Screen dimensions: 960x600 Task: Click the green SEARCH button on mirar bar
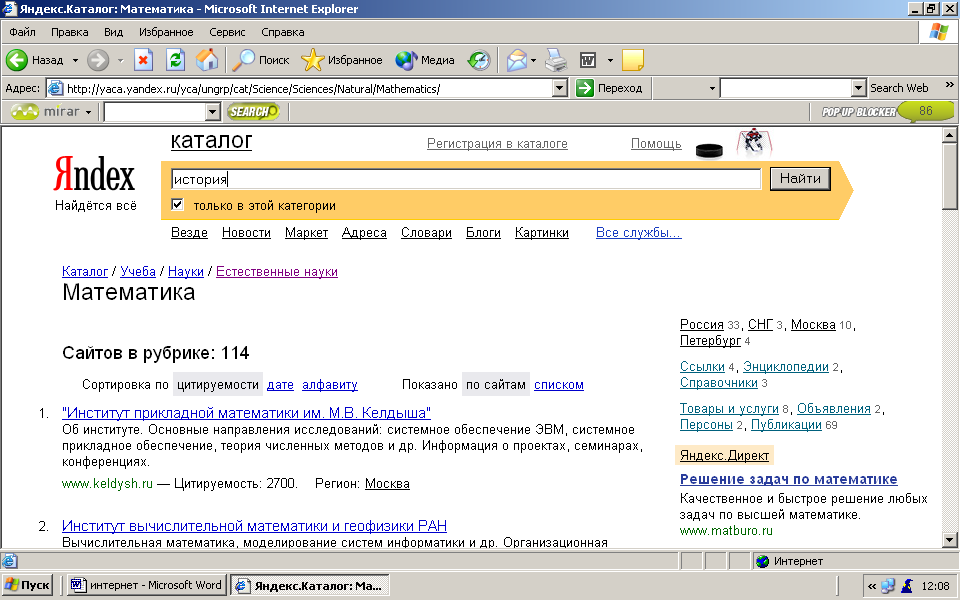coord(253,111)
